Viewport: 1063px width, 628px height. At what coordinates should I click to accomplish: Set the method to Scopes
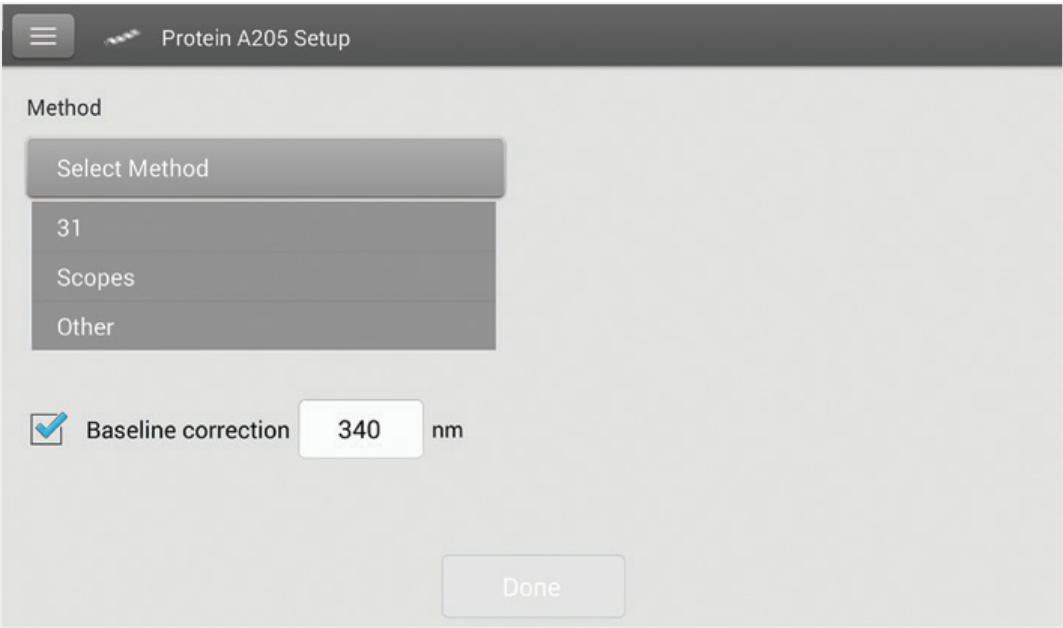(264, 277)
